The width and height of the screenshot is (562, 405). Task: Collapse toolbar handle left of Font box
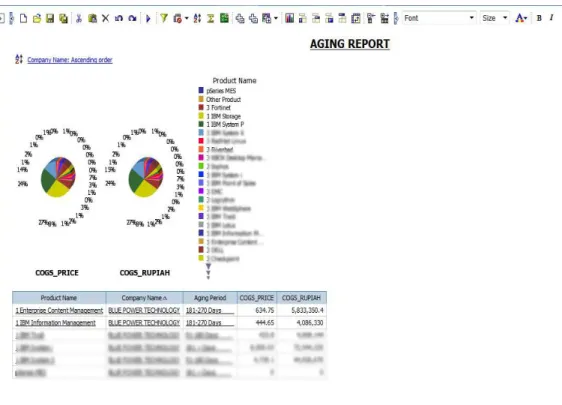click(396, 18)
